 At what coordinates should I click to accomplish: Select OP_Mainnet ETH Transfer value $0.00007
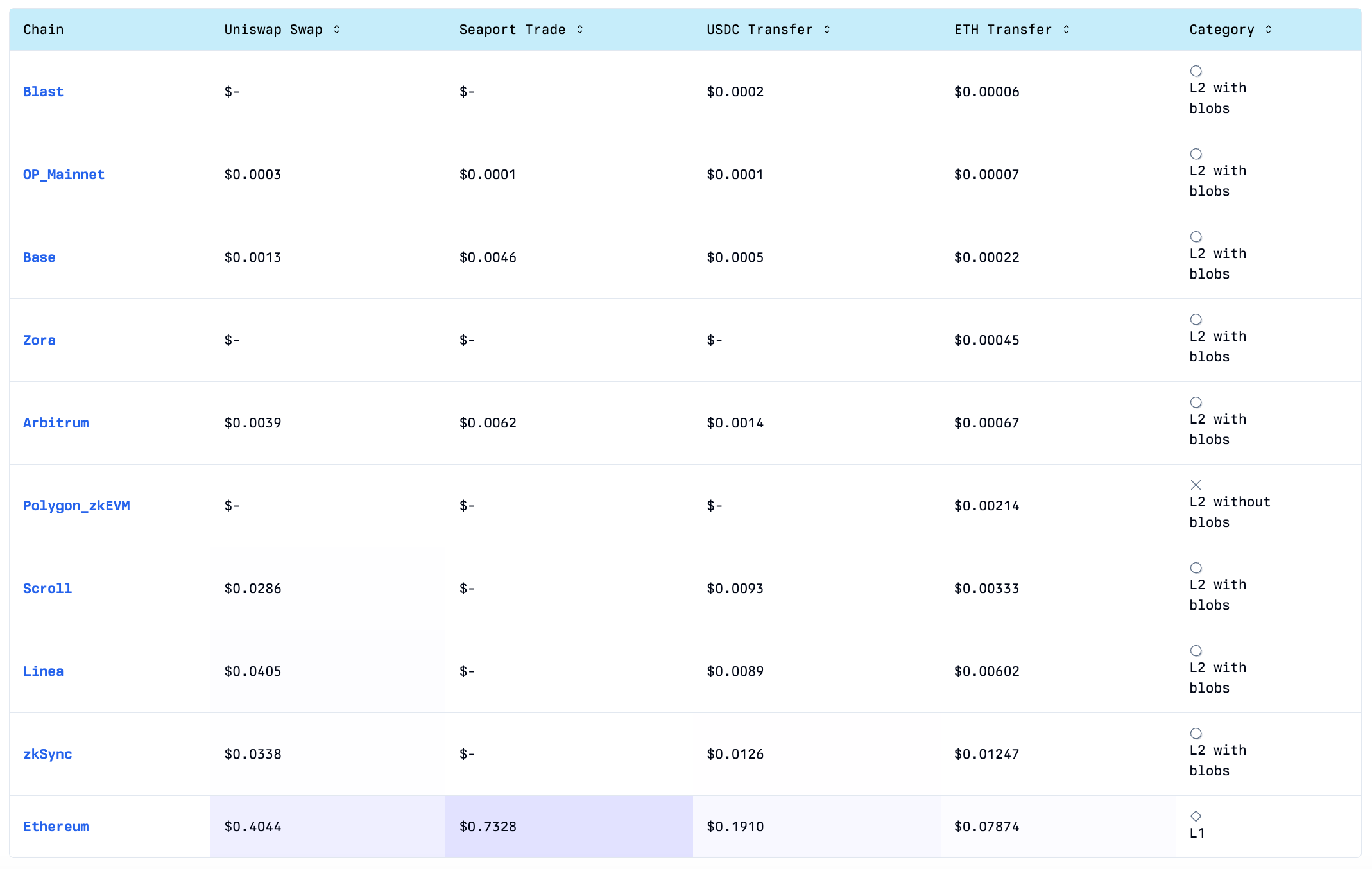coord(986,175)
